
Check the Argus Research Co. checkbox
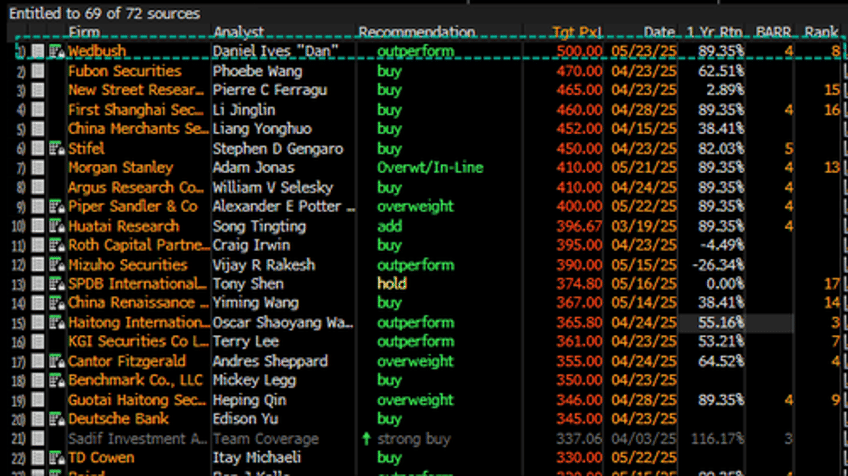[x=38, y=187]
